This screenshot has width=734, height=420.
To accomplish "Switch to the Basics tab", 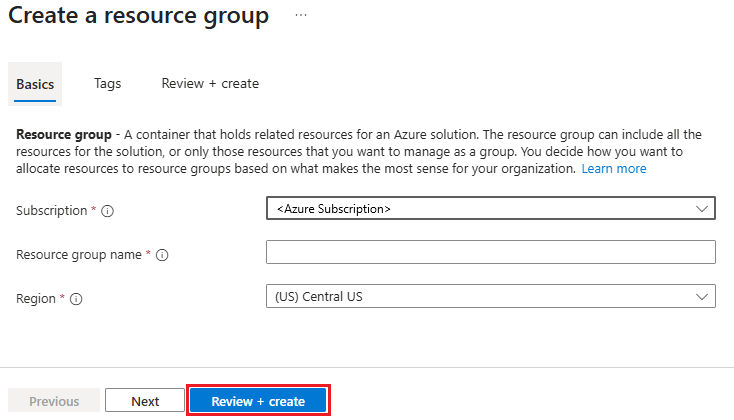I will [x=35, y=84].
